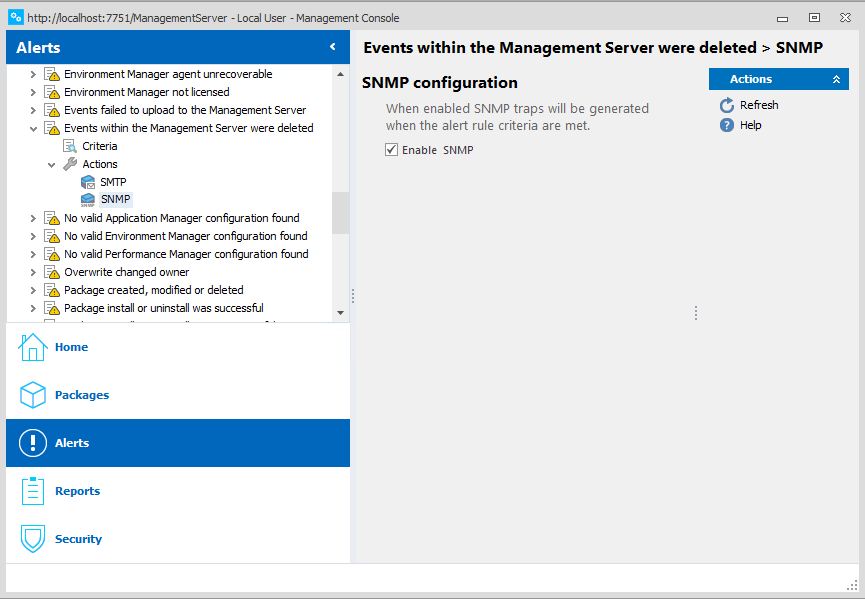Collapse the Events within Management Server deleted node
Screen dimensions: 865x599
pos(33,127)
